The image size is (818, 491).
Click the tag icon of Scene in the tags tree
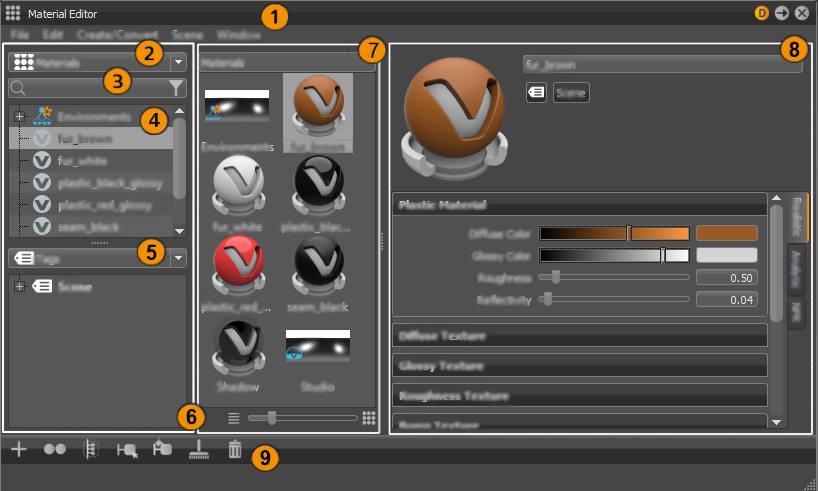42,286
